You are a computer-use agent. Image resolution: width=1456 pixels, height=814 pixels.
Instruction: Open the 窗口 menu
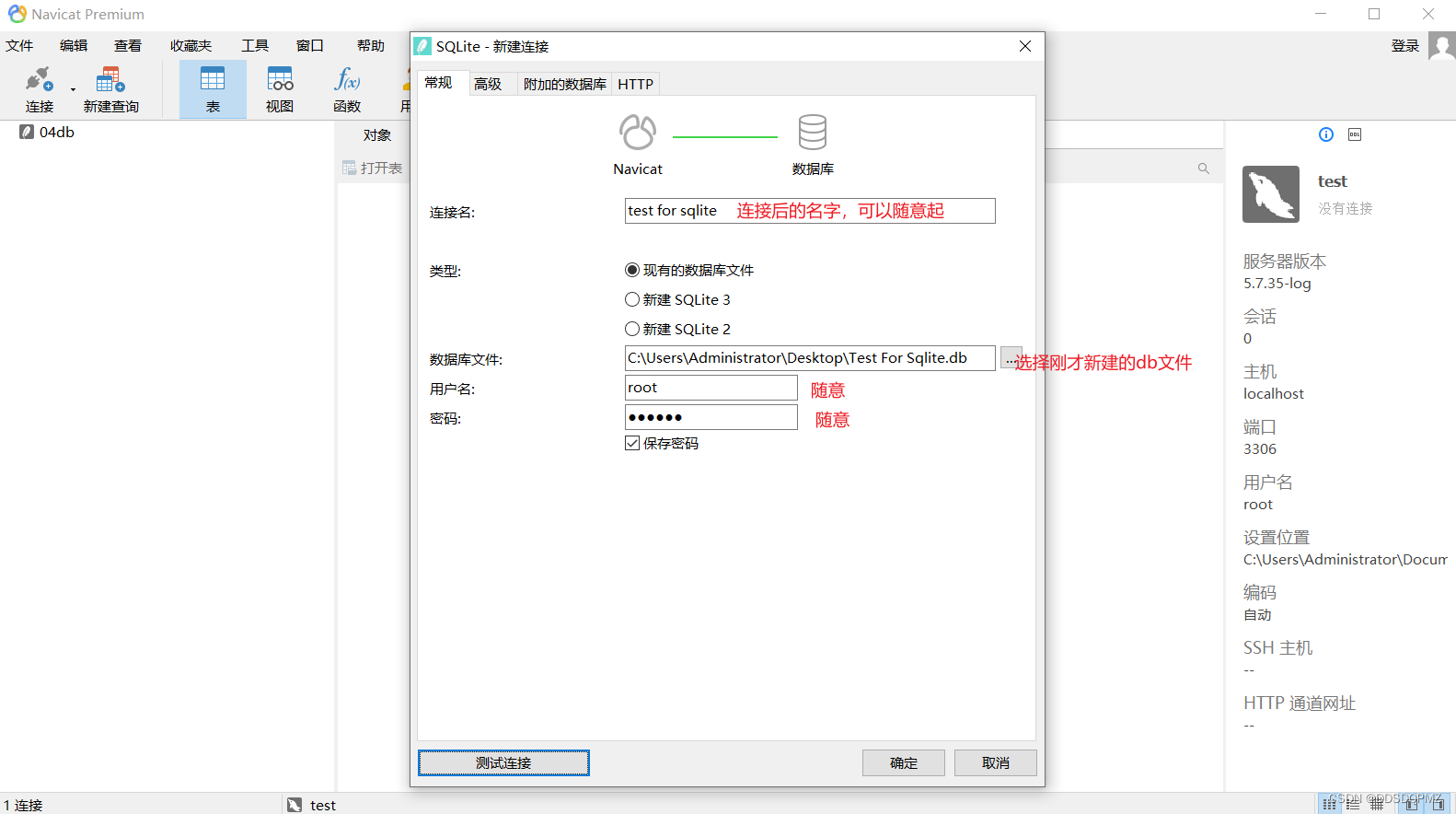pos(310,46)
